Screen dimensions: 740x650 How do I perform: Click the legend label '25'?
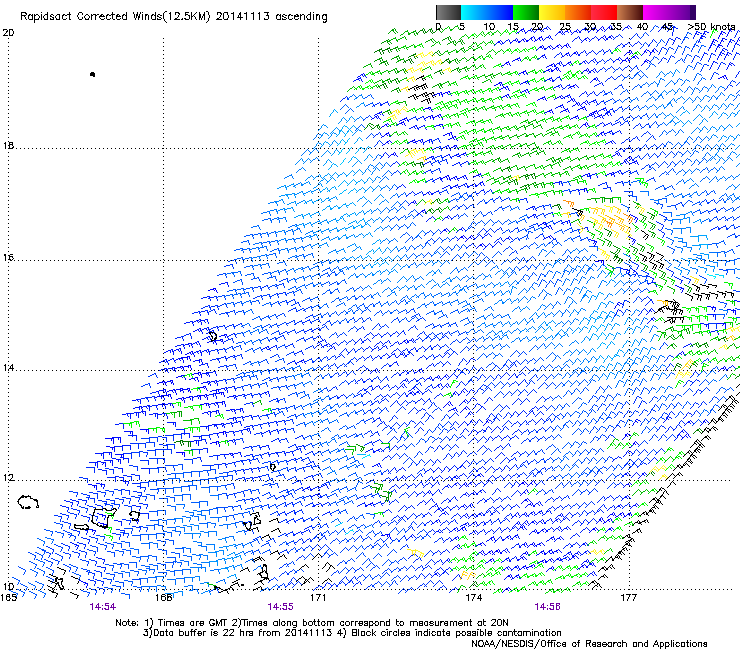point(564,26)
